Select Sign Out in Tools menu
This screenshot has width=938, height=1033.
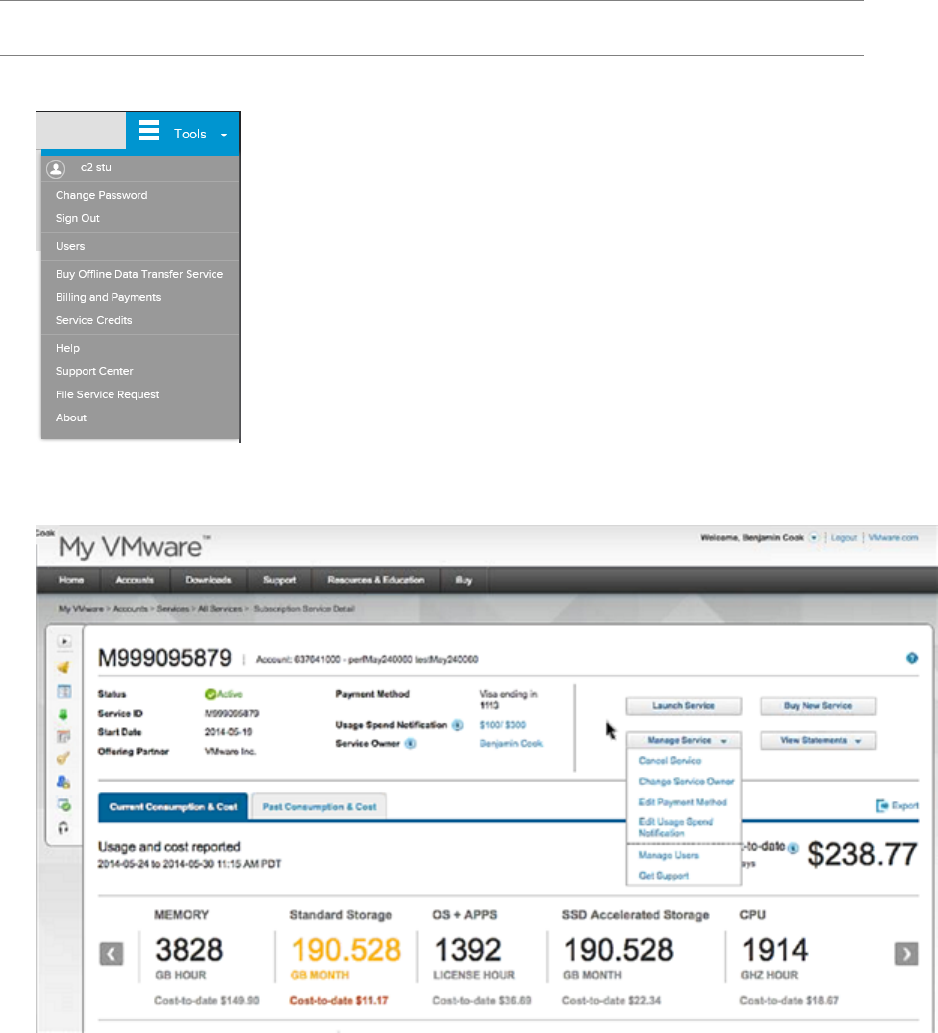tap(78, 218)
